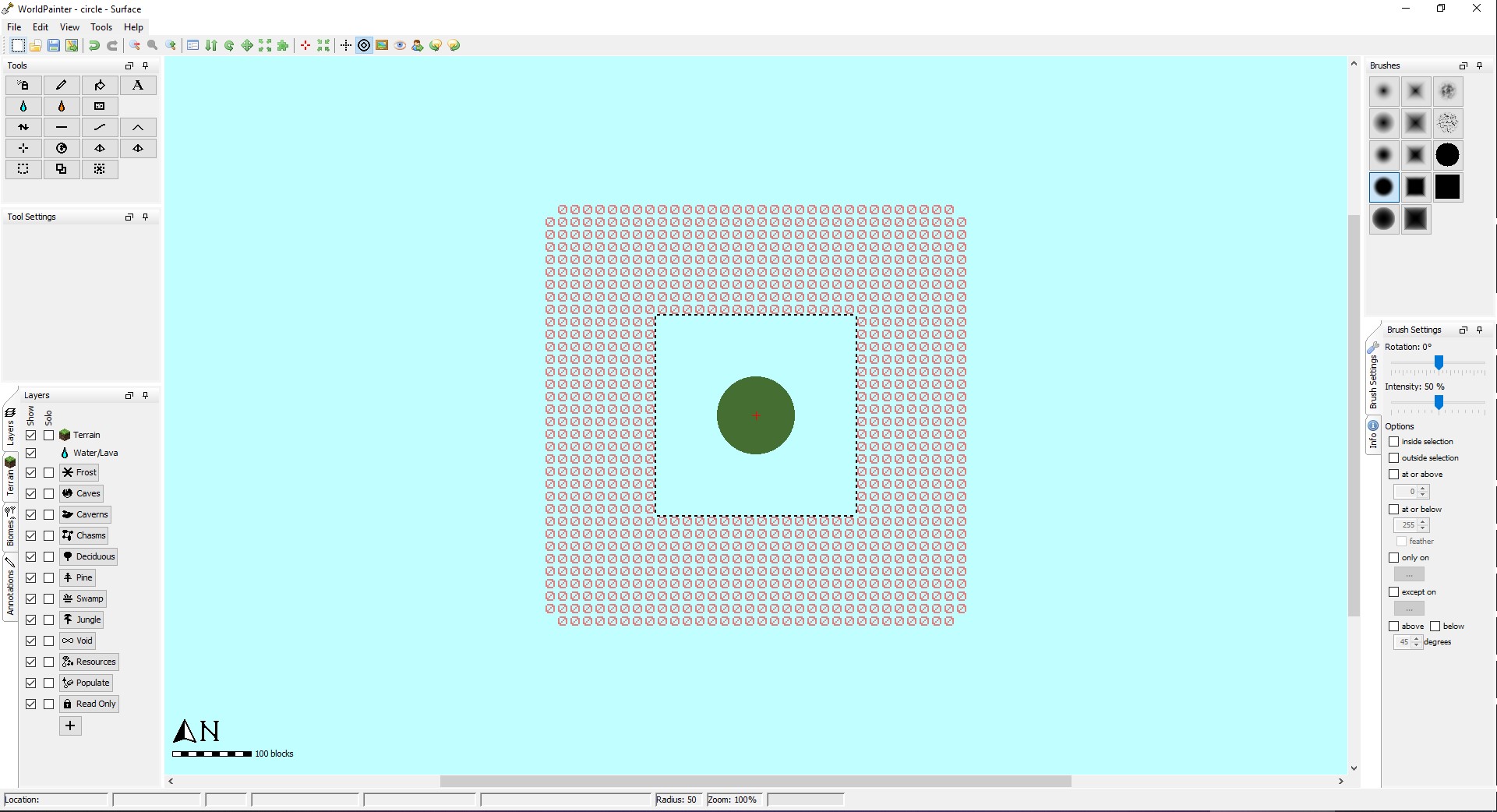Enable the inside selection option

(x=1394, y=442)
